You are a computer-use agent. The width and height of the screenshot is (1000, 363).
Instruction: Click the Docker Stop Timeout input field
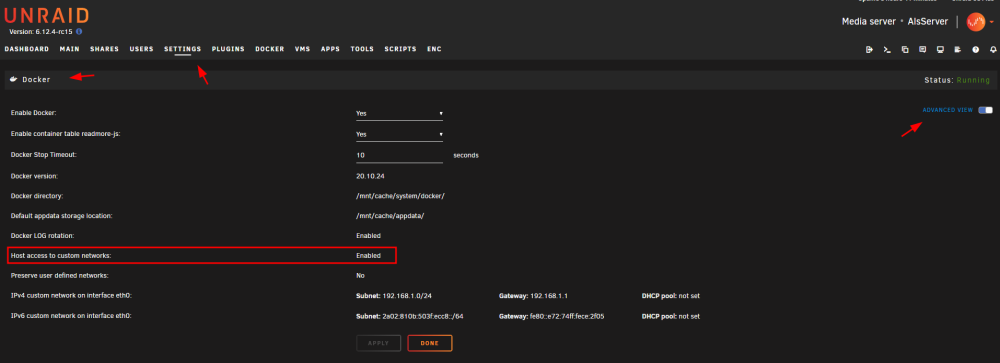click(399, 156)
